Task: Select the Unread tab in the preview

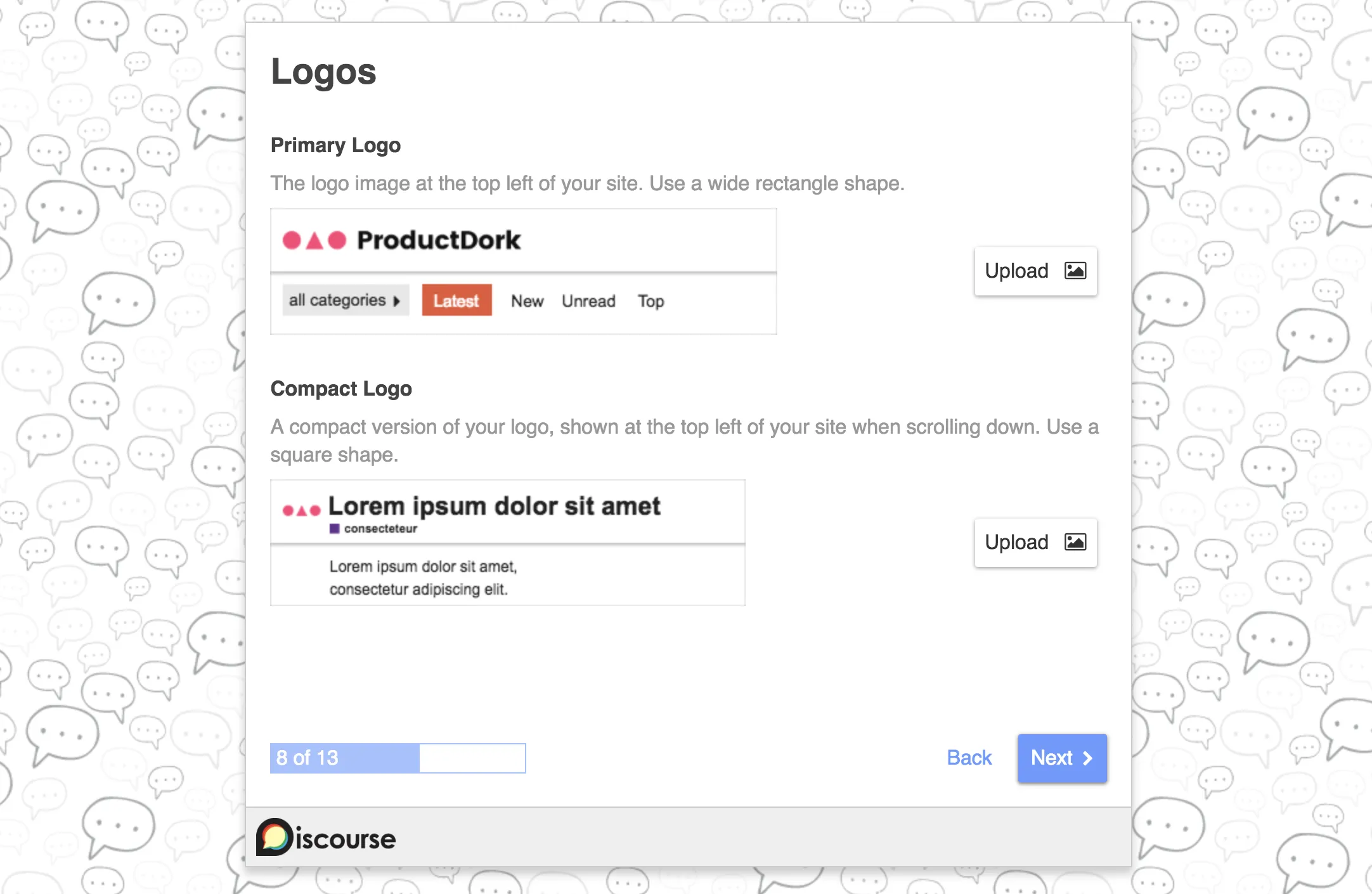Action: pyautogui.click(x=588, y=301)
